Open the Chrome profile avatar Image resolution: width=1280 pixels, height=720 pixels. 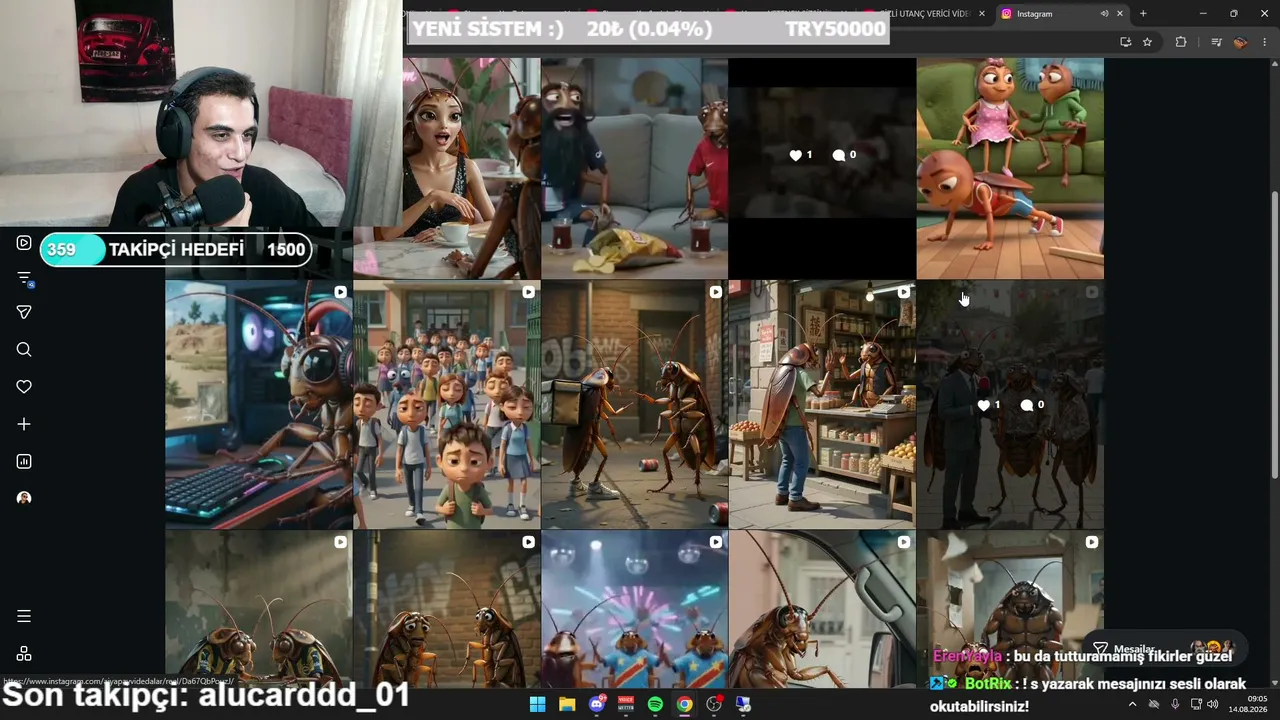[1240, 42]
